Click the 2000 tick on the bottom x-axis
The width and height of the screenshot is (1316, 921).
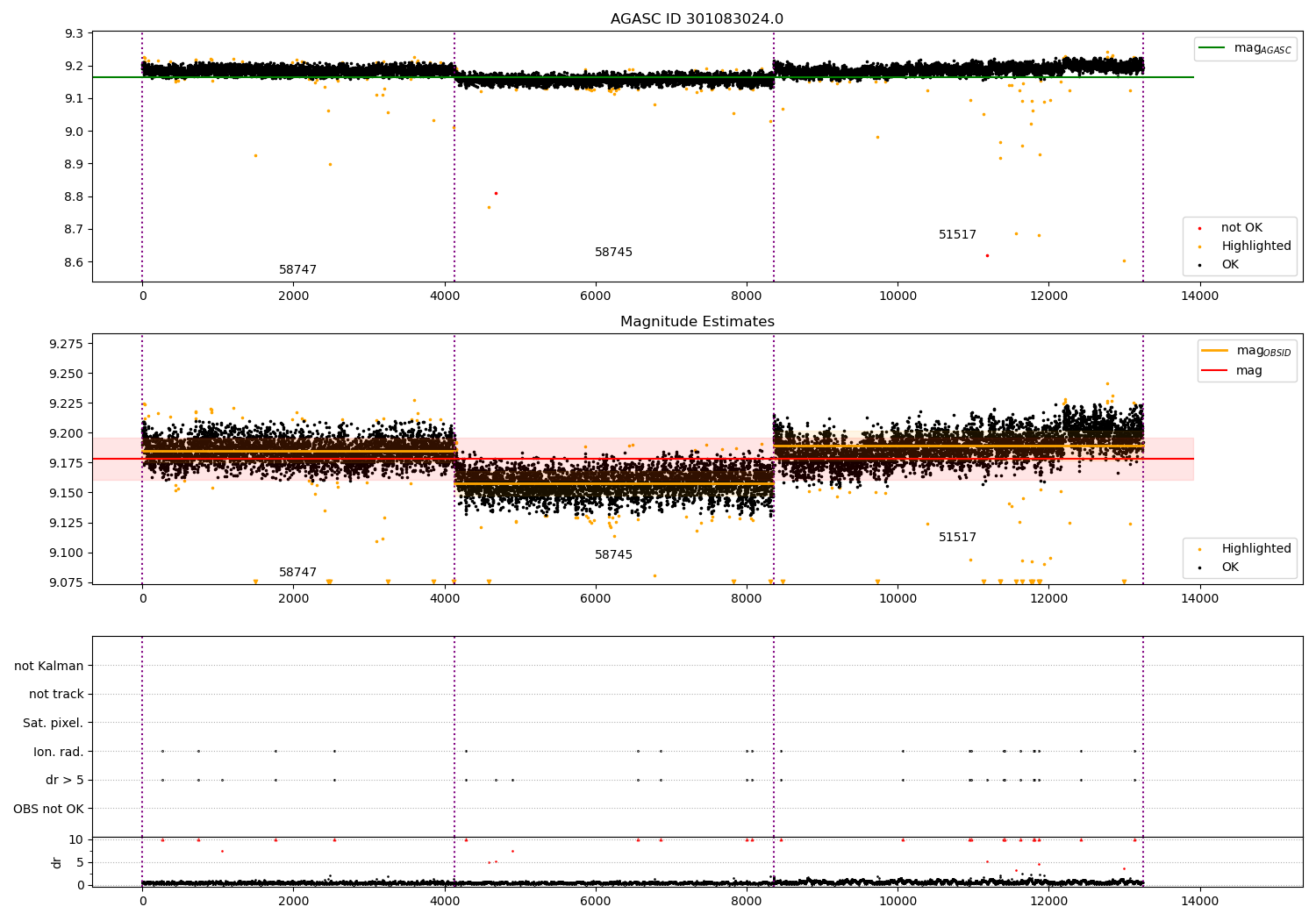click(x=294, y=902)
